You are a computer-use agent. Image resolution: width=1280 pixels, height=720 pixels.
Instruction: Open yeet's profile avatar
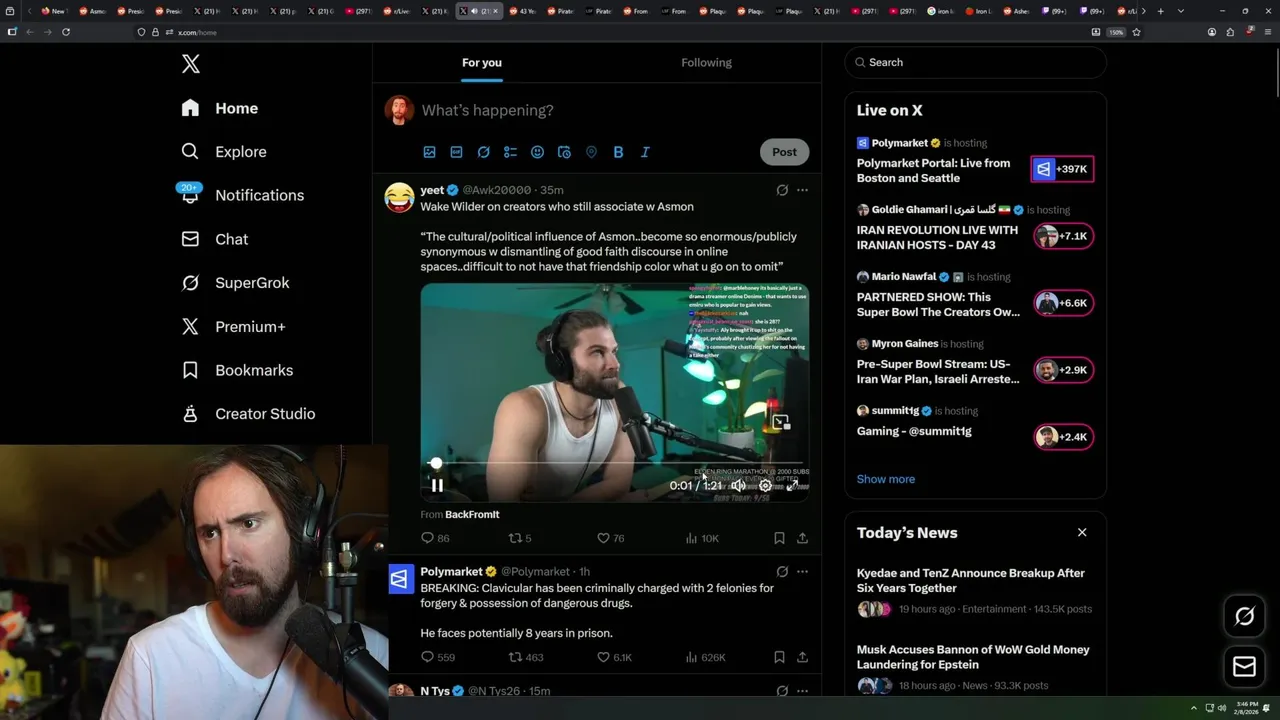pyautogui.click(x=400, y=197)
